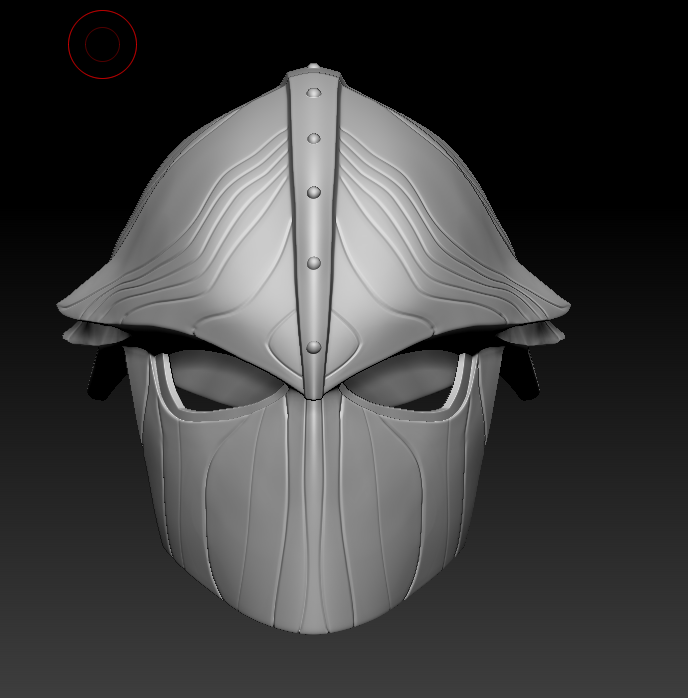Click the chin at the bottom of mask
This screenshot has width=688, height=698.
pos(312,622)
